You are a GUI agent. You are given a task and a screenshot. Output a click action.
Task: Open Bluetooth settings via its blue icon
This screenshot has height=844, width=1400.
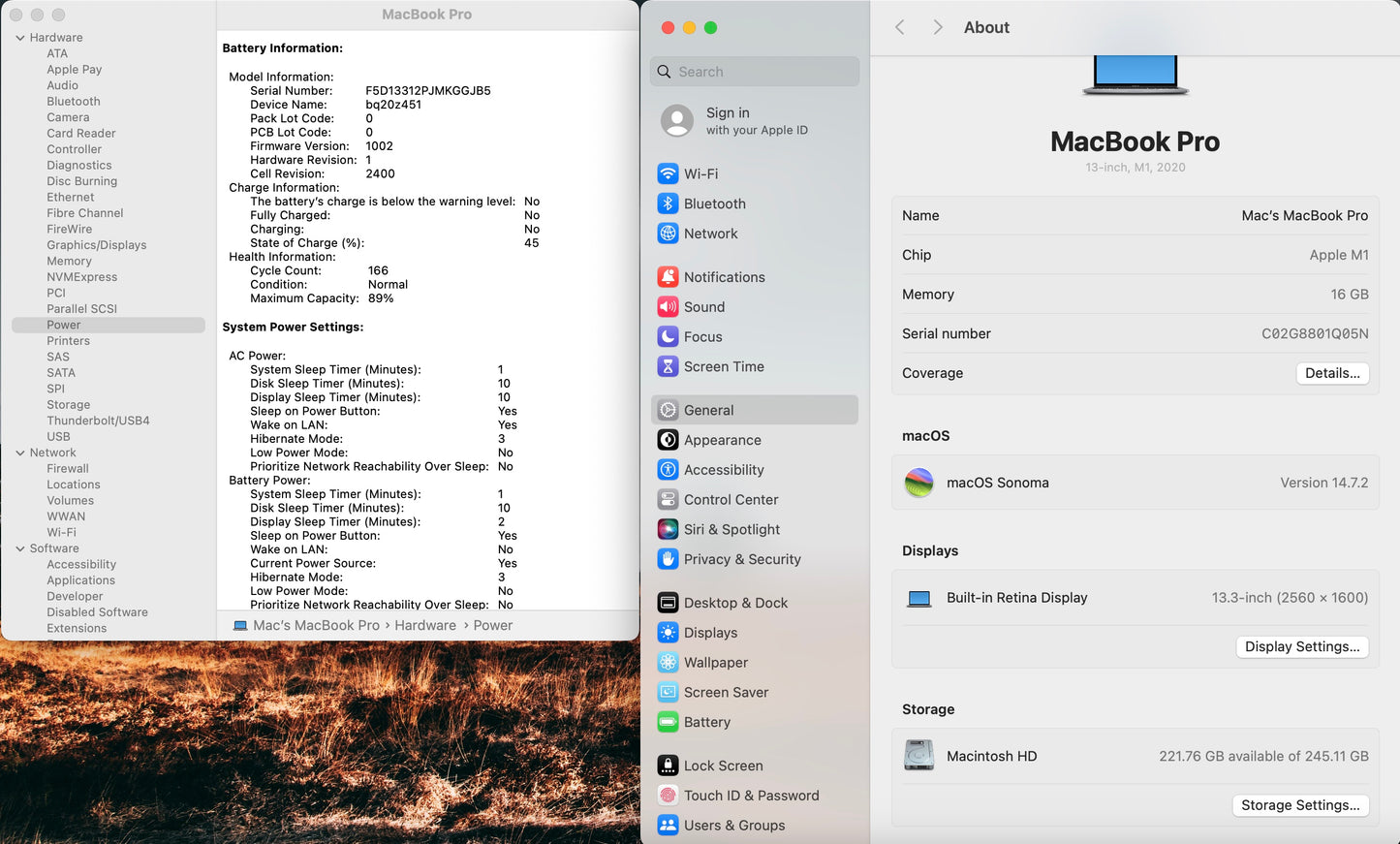668,203
